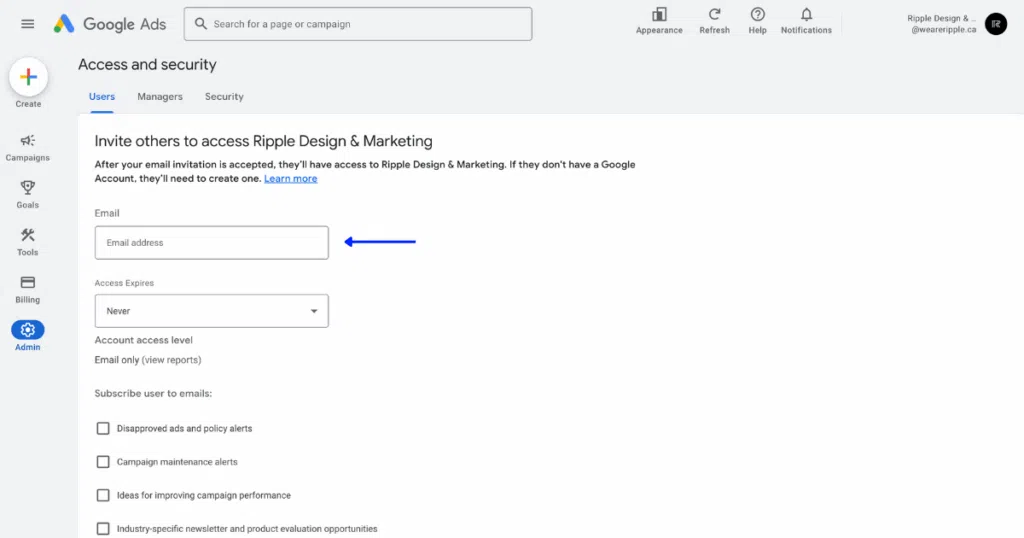The width and height of the screenshot is (1024, 538).
Task: Open the Help icon
Action: 757,15
